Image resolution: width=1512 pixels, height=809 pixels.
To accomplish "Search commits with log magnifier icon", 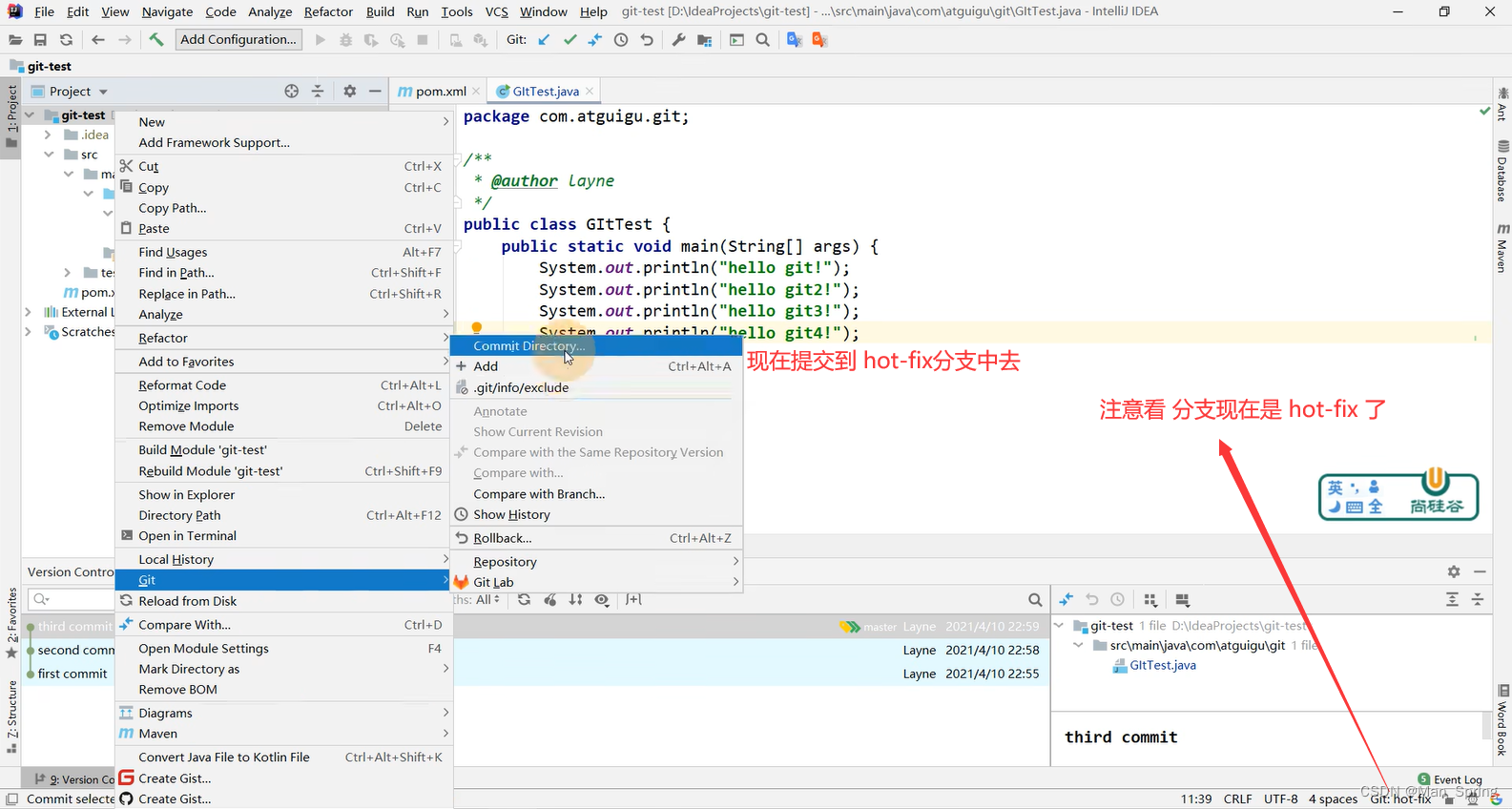I will [1035, 600].
